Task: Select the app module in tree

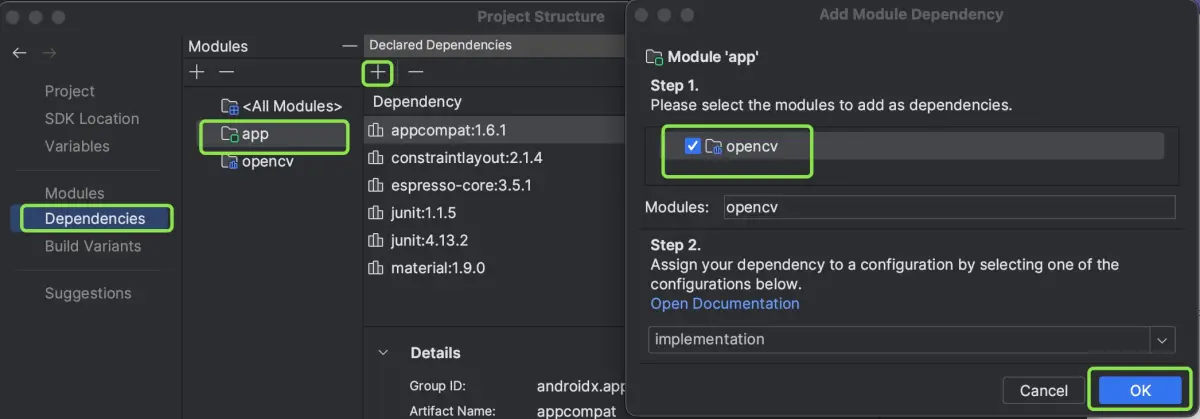Action: (x=255, y=134)
